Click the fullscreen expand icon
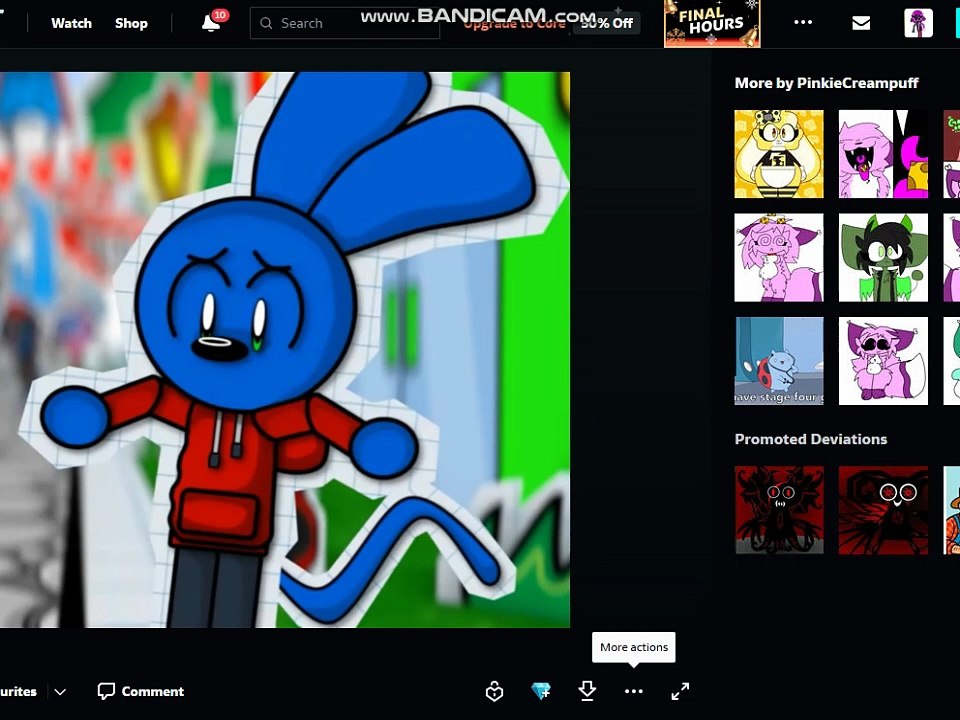 (680, 691)
